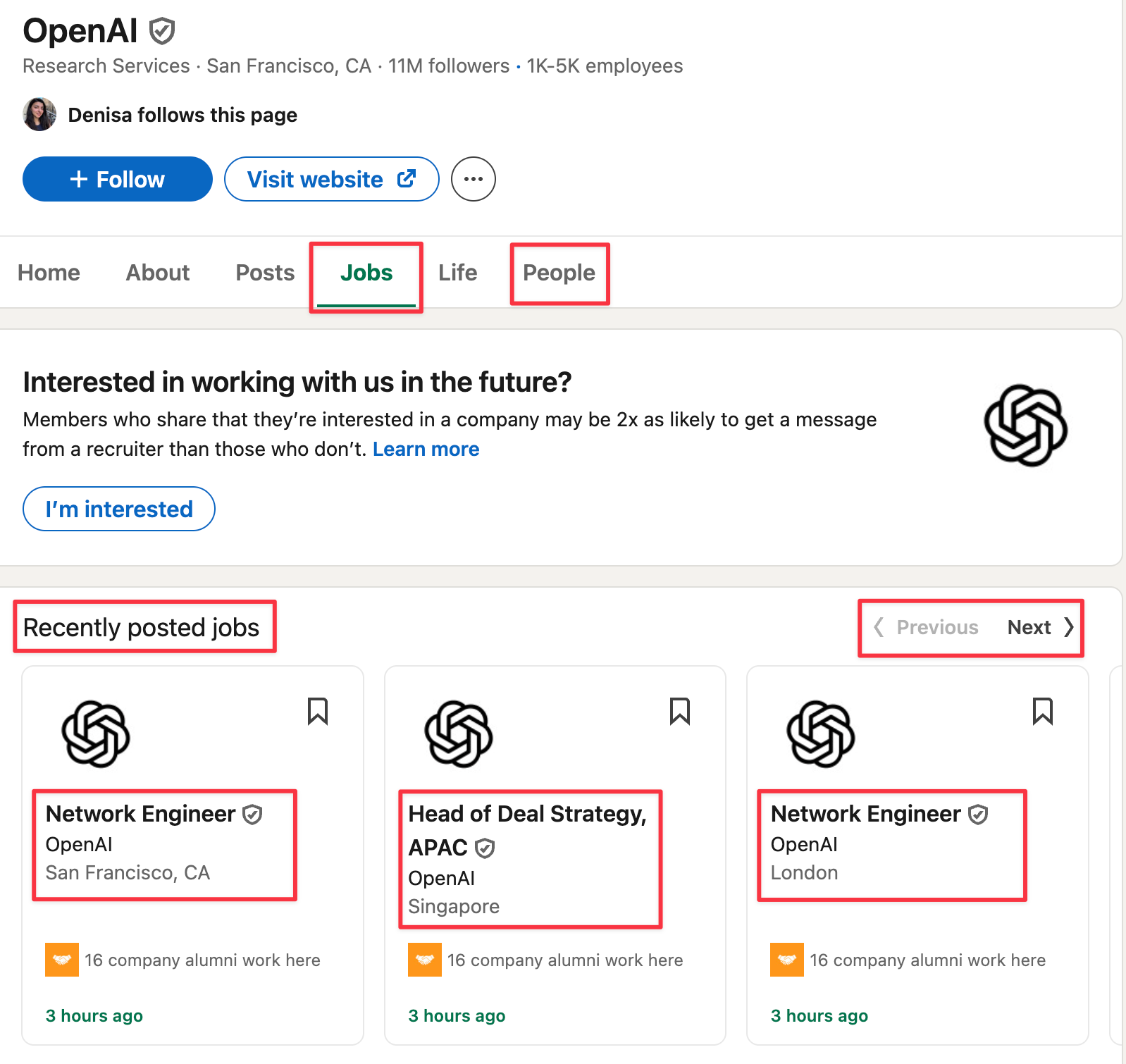Click the '1K-5K employees' text

(x=605, y=66)
